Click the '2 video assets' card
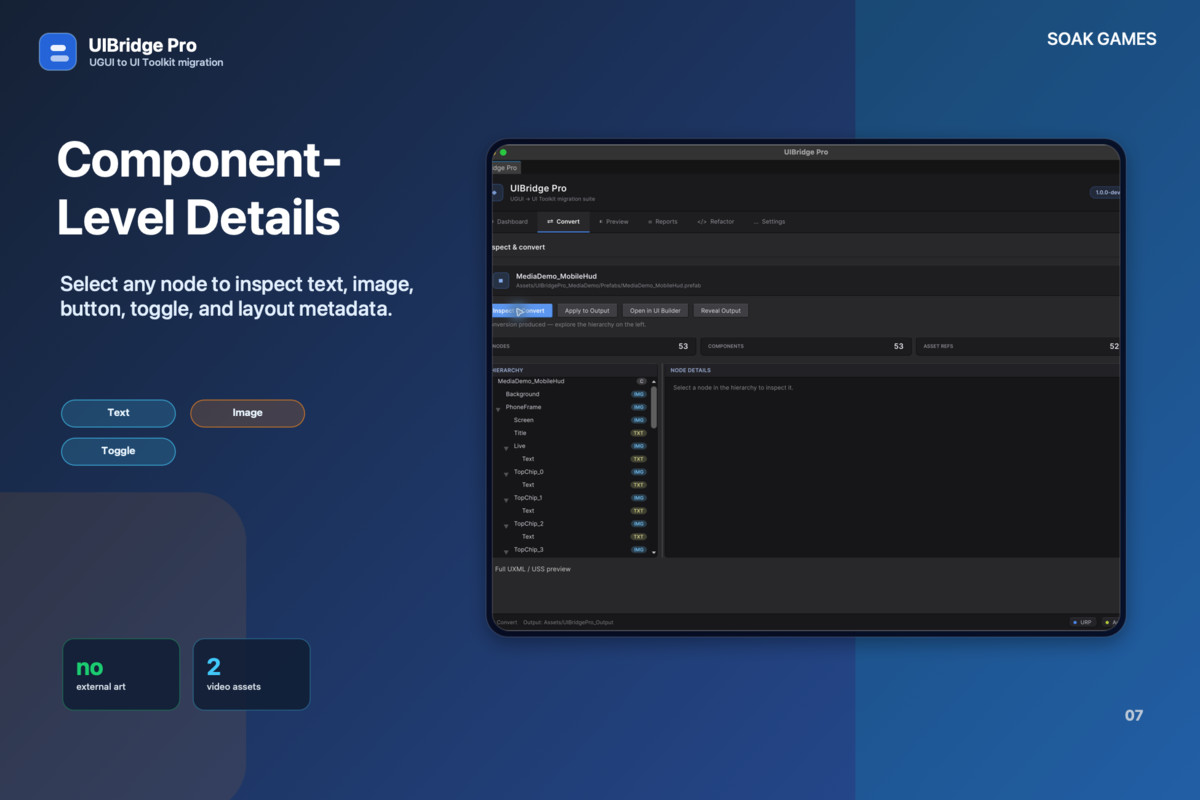 pyautogui.click(x=251, y=675)
